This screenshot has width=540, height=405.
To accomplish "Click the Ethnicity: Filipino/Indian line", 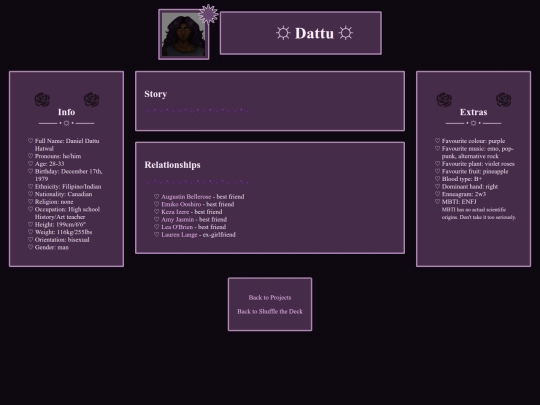I will 68,186.
